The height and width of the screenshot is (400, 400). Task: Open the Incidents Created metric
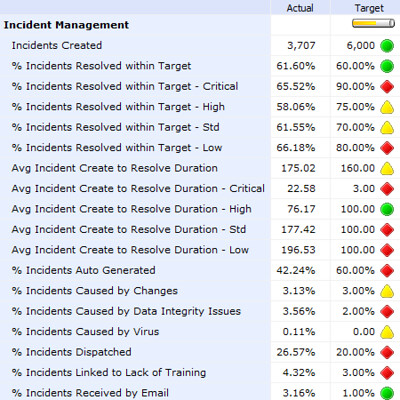[57, 45]
